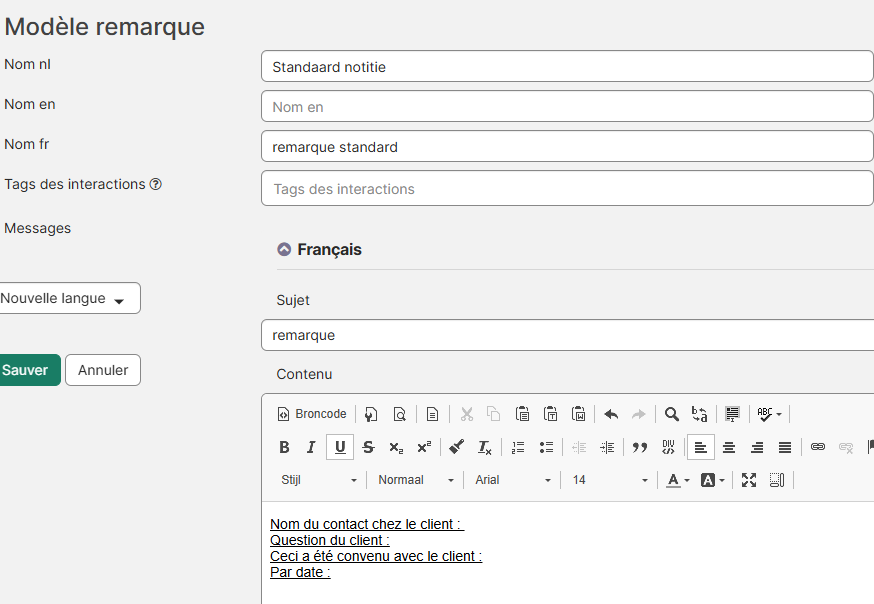Click the Broncode source button

point(312,414)
